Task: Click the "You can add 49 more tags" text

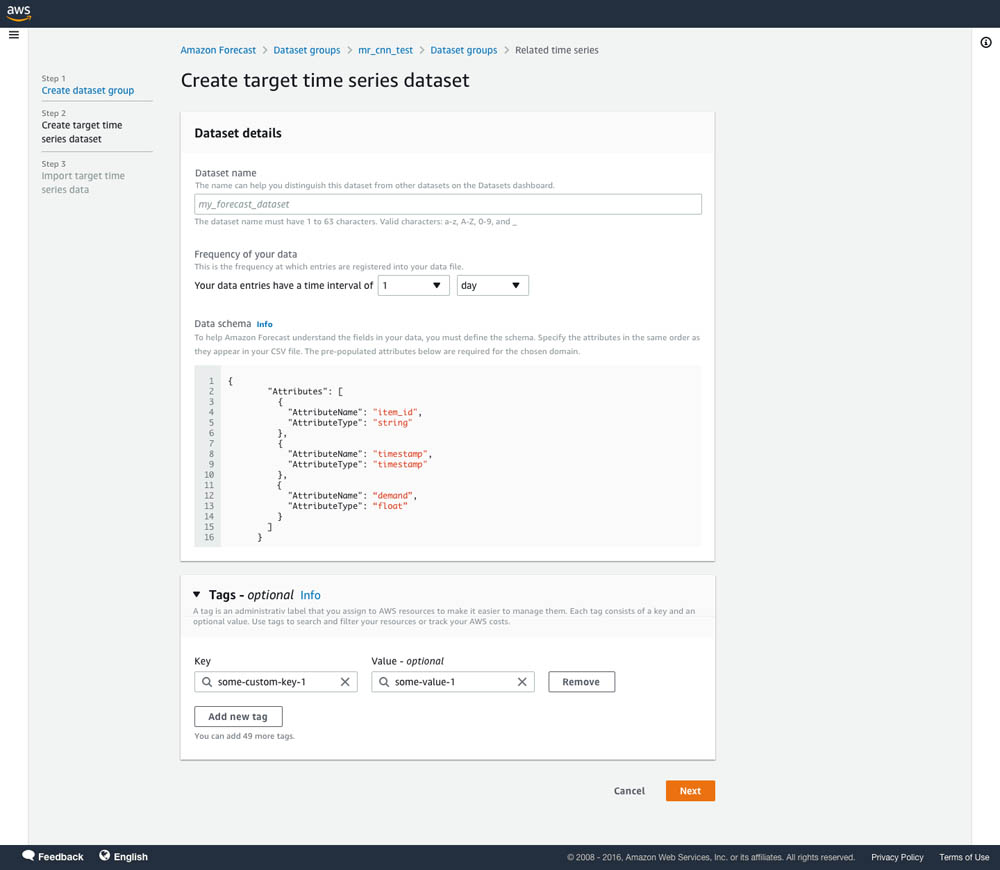Action: pyautogui.click(x=244, y=736)
